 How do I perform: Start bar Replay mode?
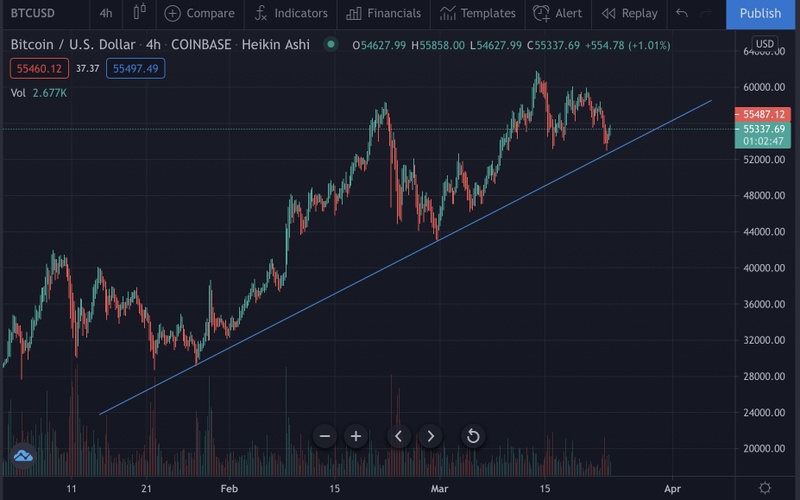point(629,13)
